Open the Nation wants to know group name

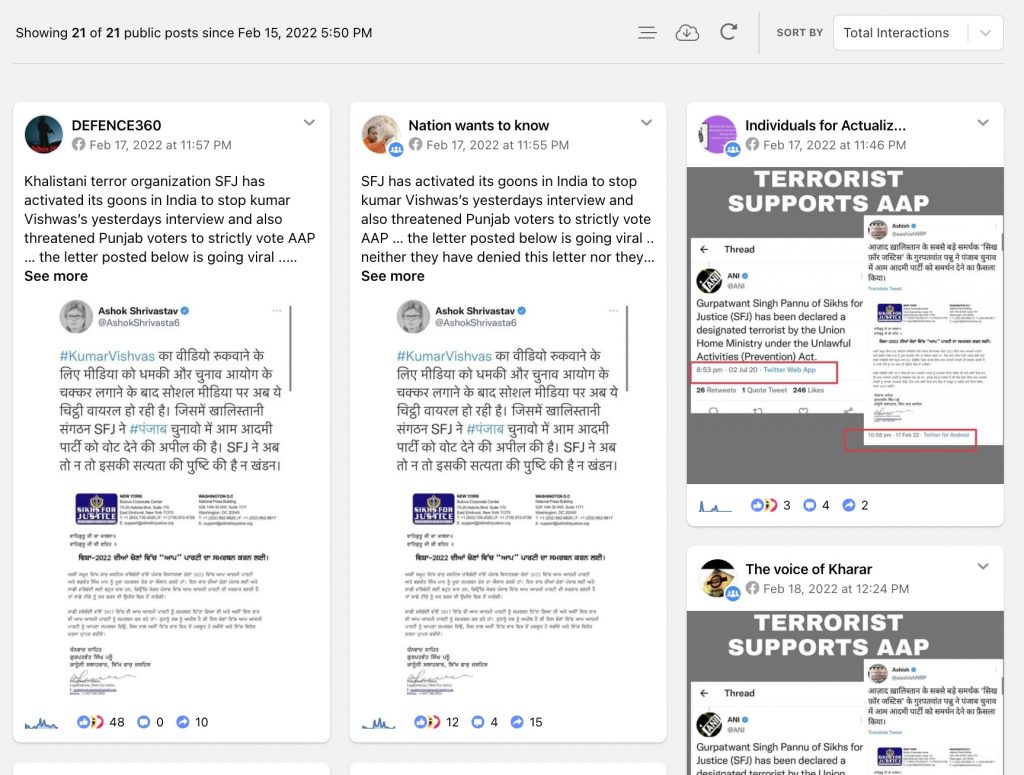click(479, 125)
